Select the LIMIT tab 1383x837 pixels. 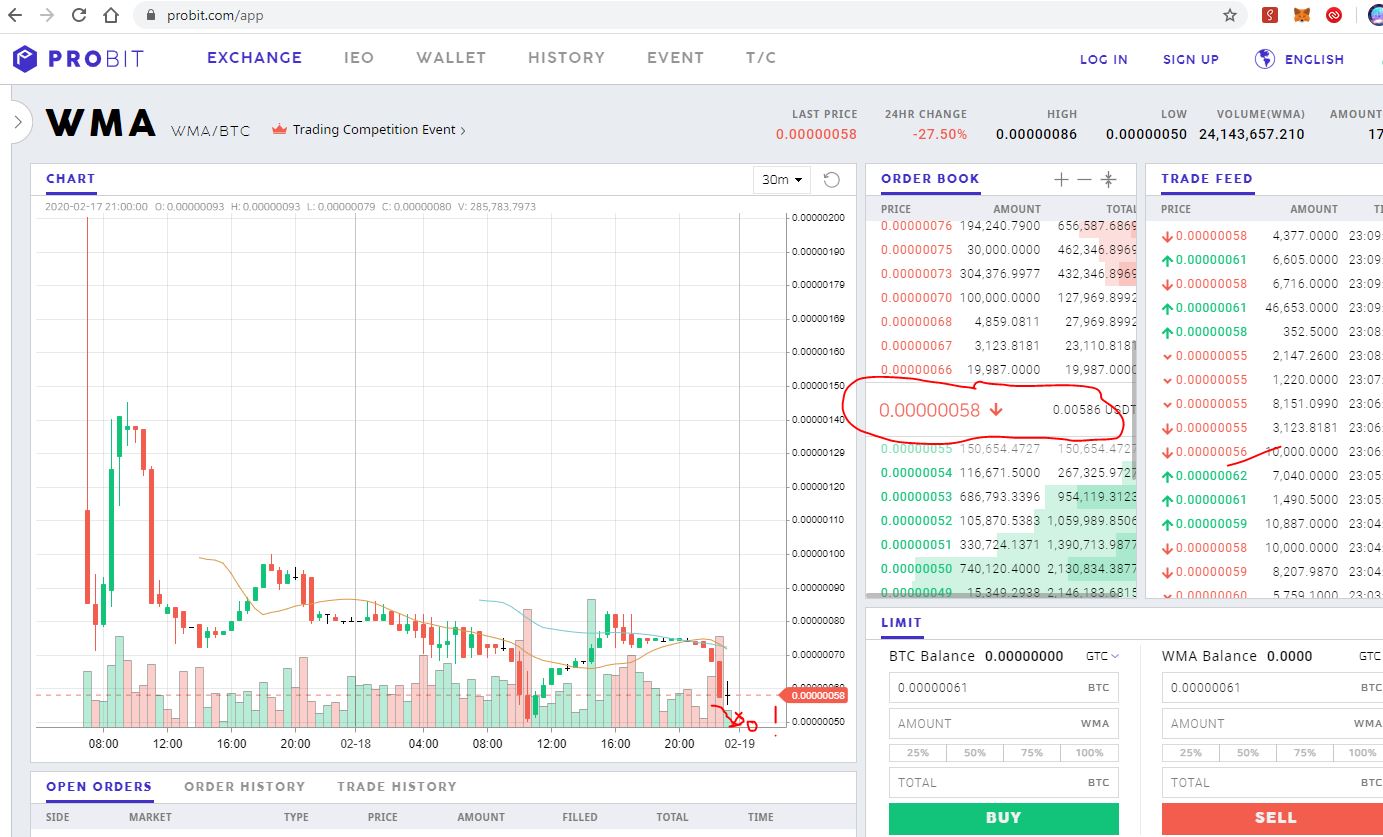(x=901, y=623)
